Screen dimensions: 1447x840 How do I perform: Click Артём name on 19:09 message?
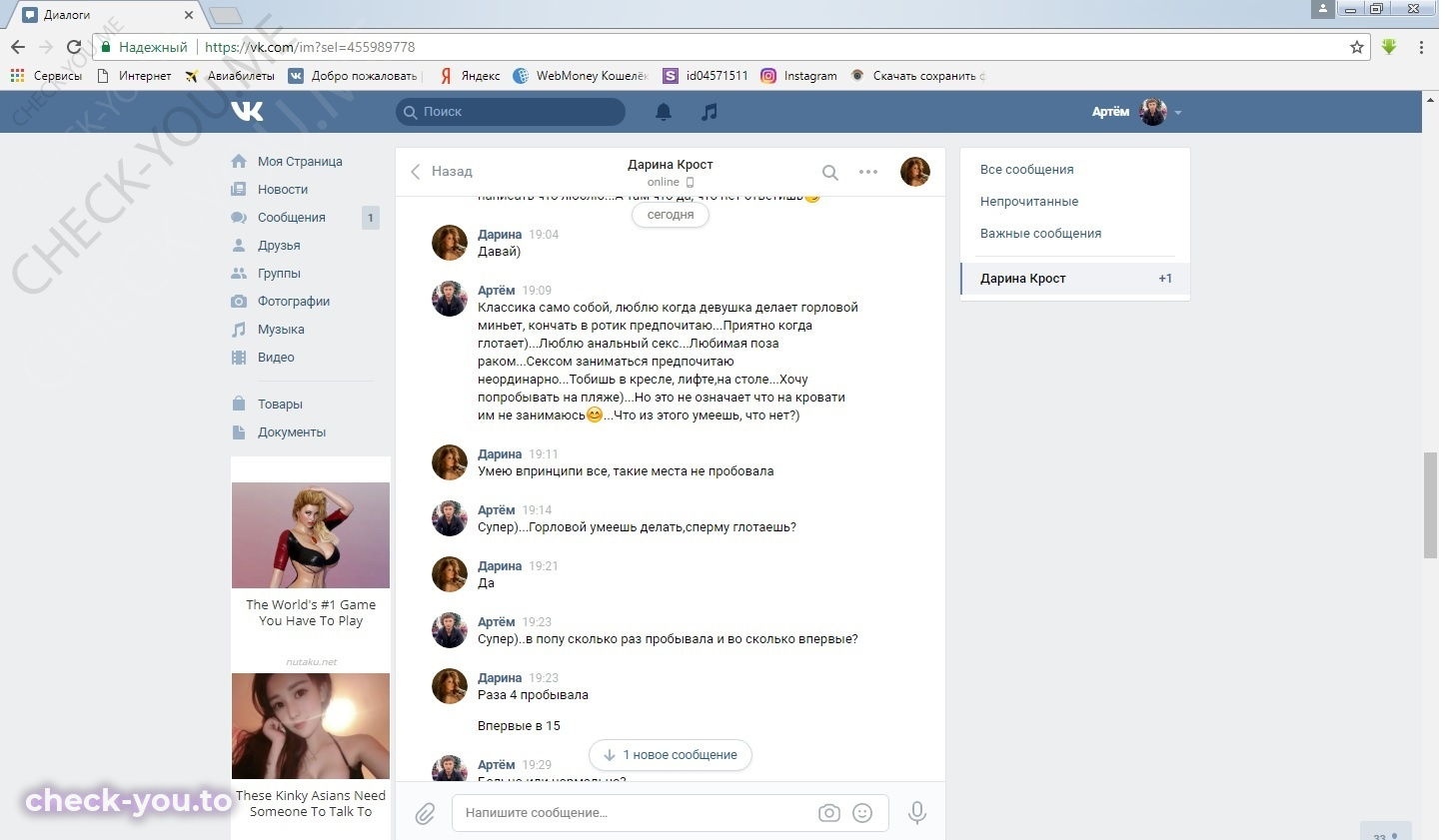coord(496,290)
